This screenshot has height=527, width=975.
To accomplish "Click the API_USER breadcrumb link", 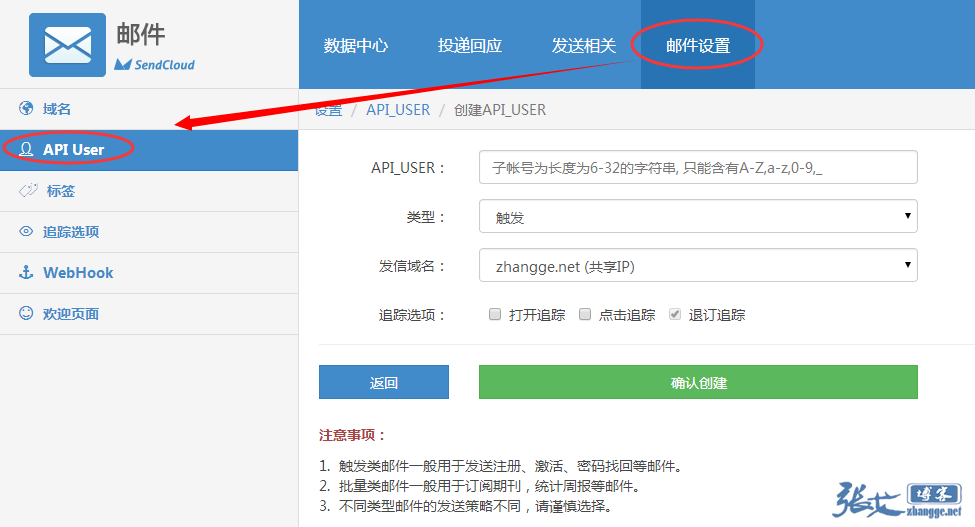I will [x=398, y=110].
